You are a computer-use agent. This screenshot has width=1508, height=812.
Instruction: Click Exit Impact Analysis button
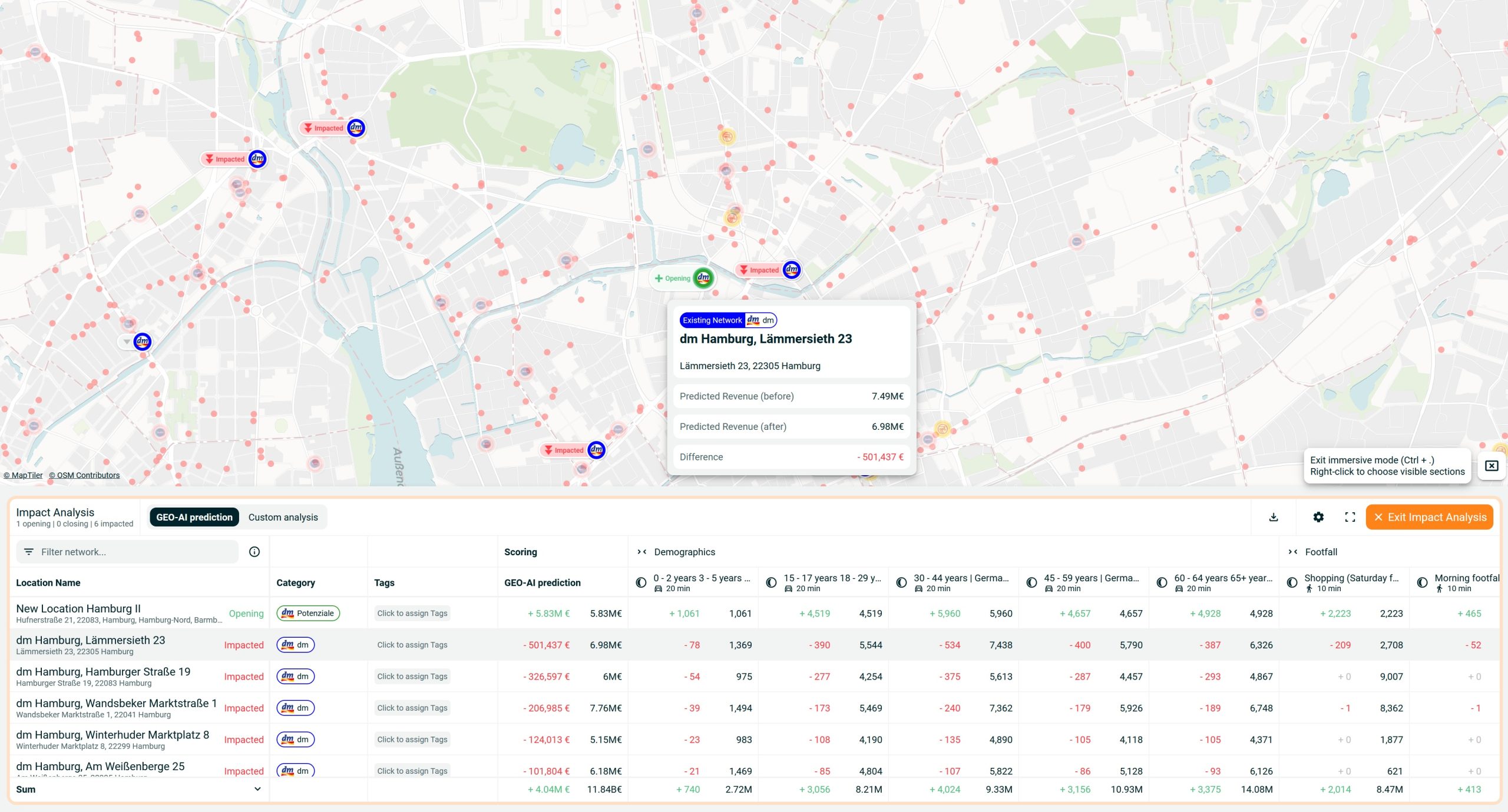(1430, 517)
